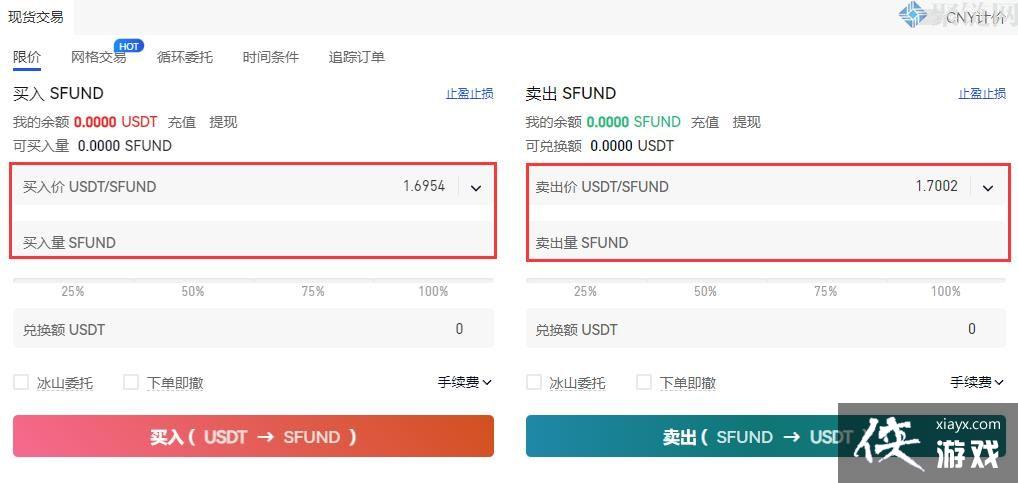Click the 买入 (USDT → SFUND) button
The image size is (1018, 483).
tap(253, 437)
